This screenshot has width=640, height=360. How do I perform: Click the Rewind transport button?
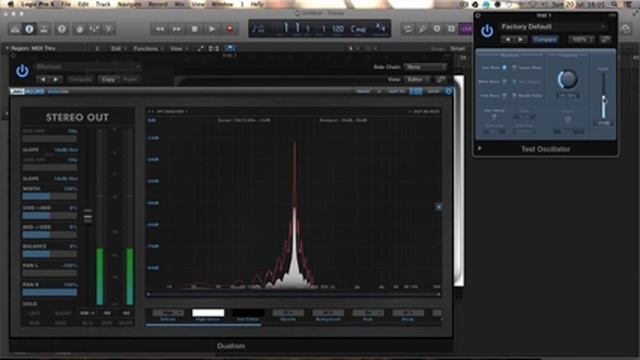coord(160,29)
